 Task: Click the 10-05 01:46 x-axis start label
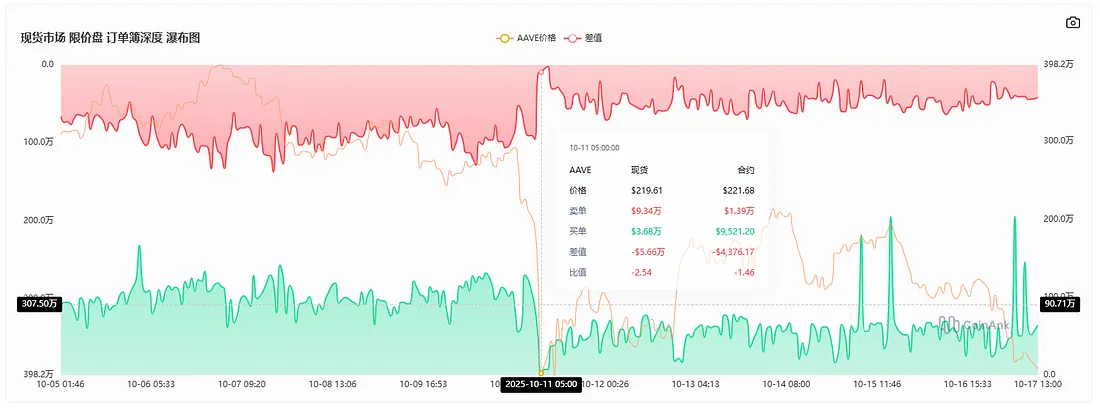59,383
